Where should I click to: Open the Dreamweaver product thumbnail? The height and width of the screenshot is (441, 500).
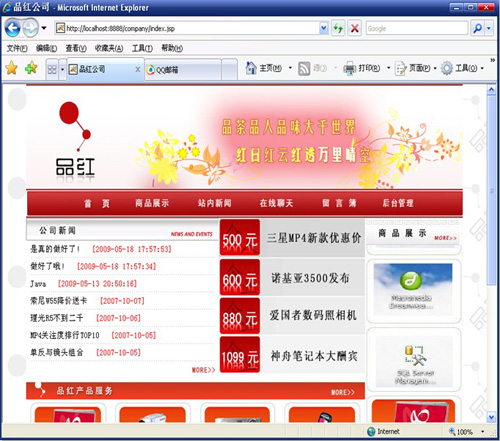pos(413,289)
